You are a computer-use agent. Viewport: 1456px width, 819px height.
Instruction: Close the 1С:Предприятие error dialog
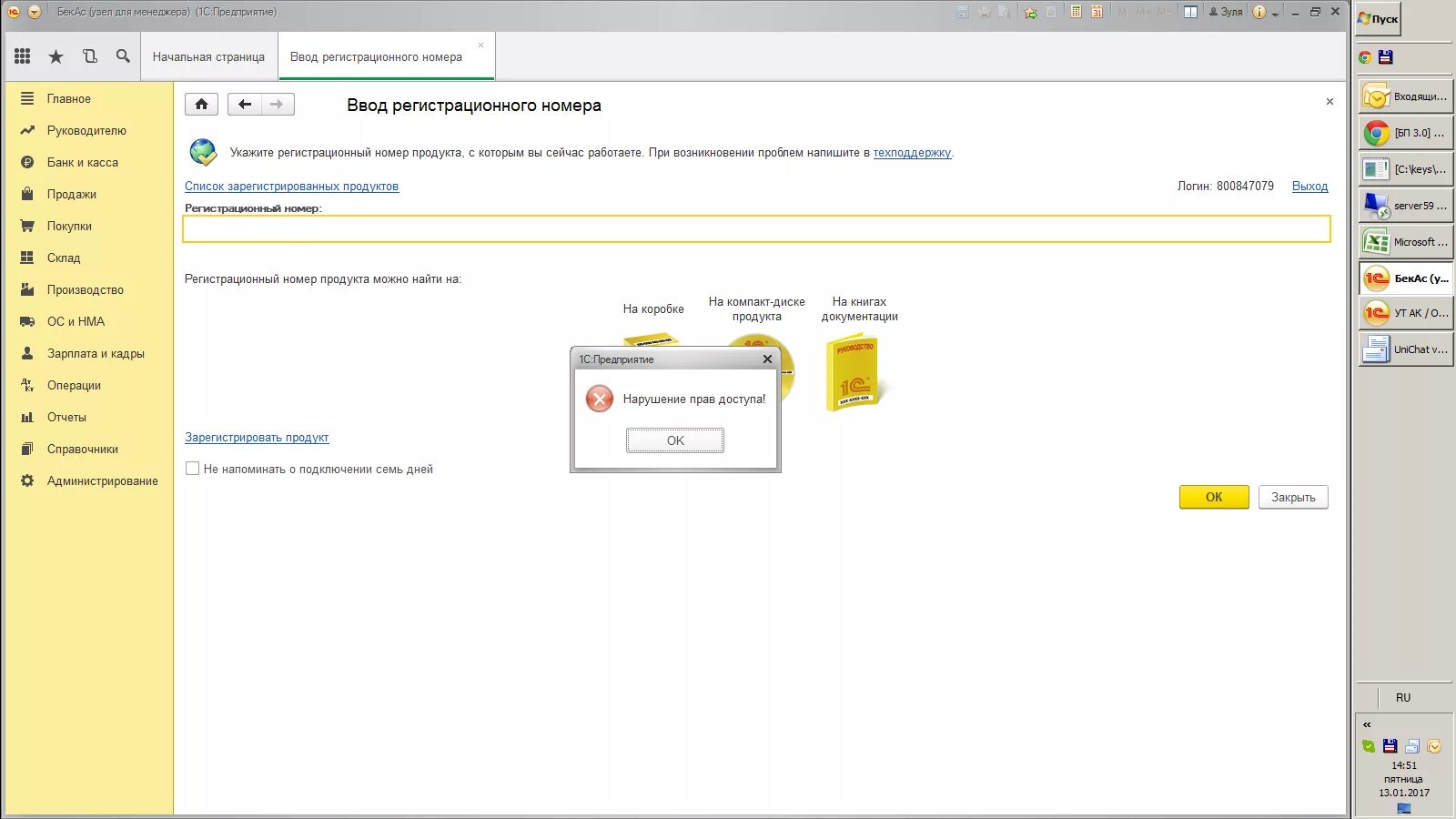coord(767,359)
